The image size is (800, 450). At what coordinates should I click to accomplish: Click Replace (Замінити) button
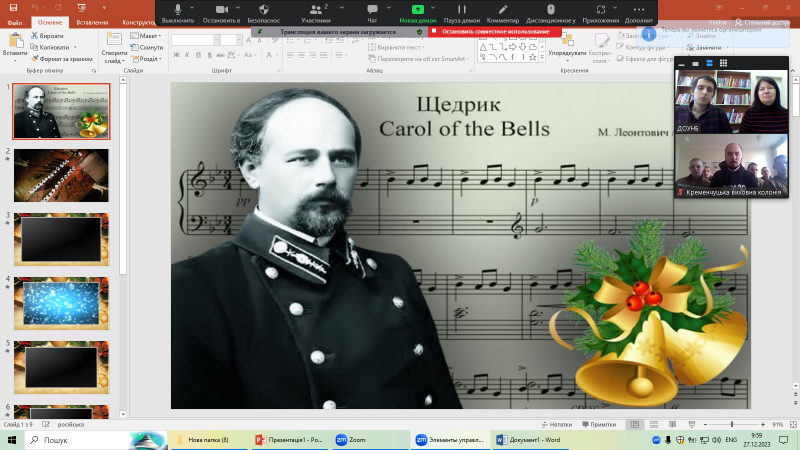click(707, 47)
